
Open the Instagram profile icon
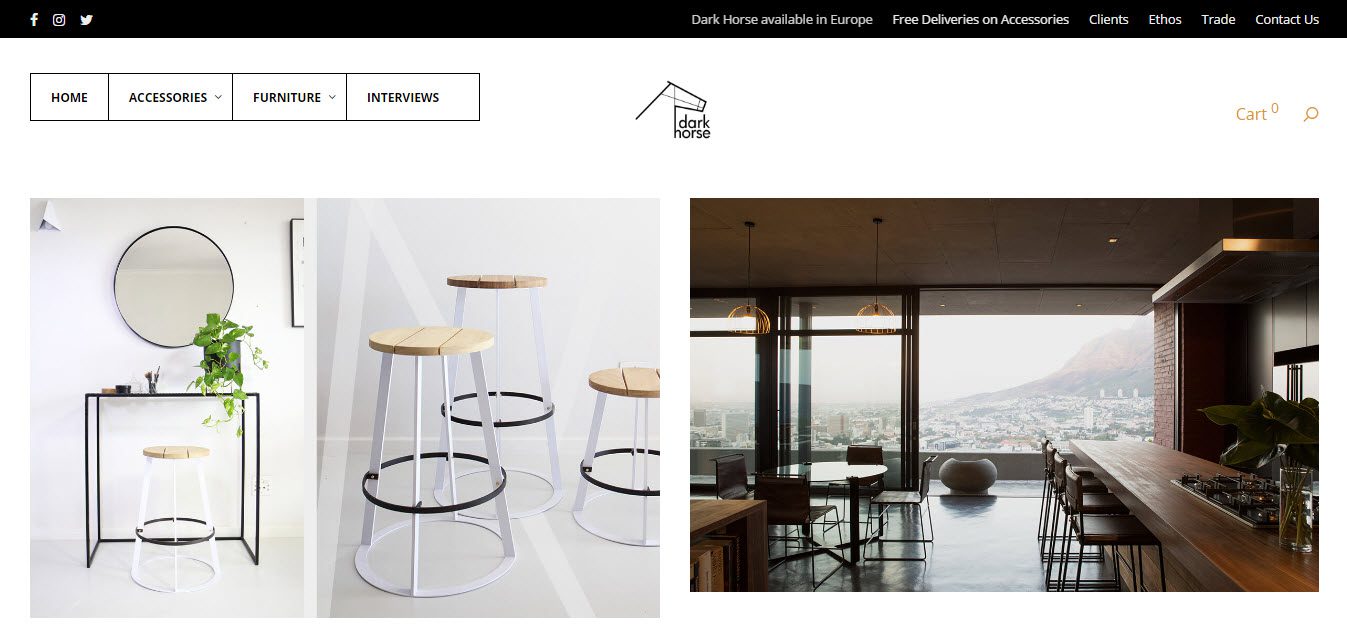click(x=59, y=19)
